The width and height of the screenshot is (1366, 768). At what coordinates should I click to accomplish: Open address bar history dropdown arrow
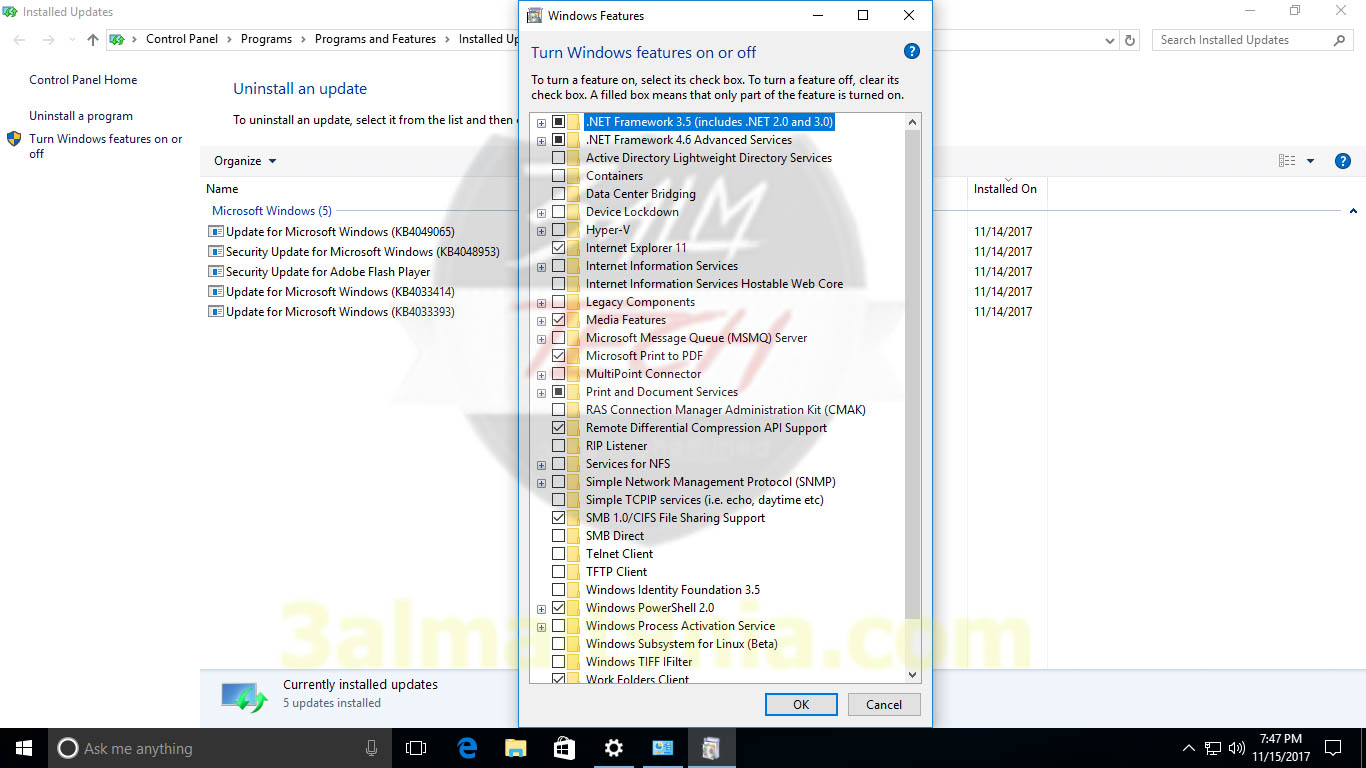[1110, 40]
